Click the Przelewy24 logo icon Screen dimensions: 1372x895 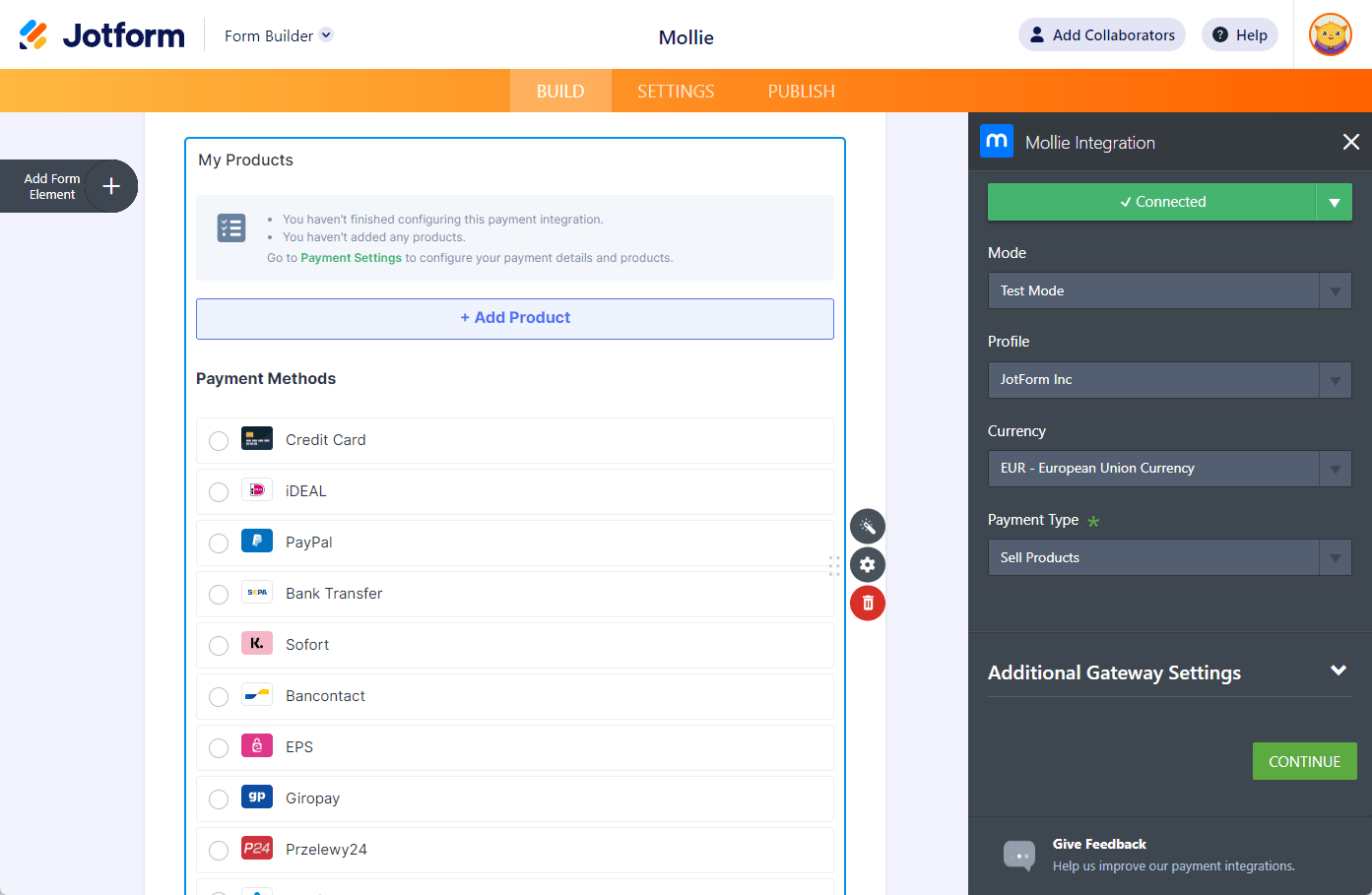257,849
